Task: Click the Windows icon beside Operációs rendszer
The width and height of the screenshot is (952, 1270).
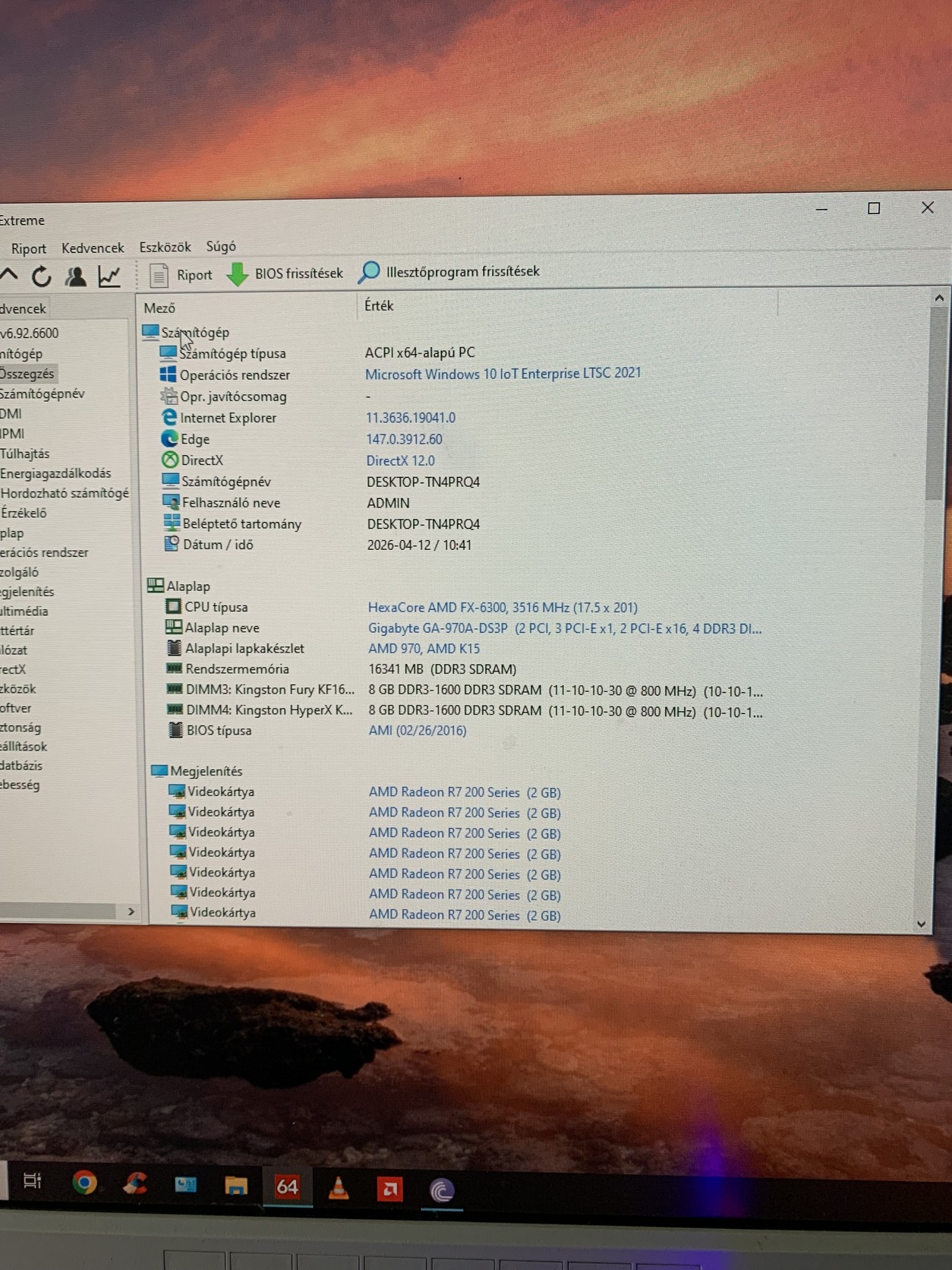Action: pos(168,374)
